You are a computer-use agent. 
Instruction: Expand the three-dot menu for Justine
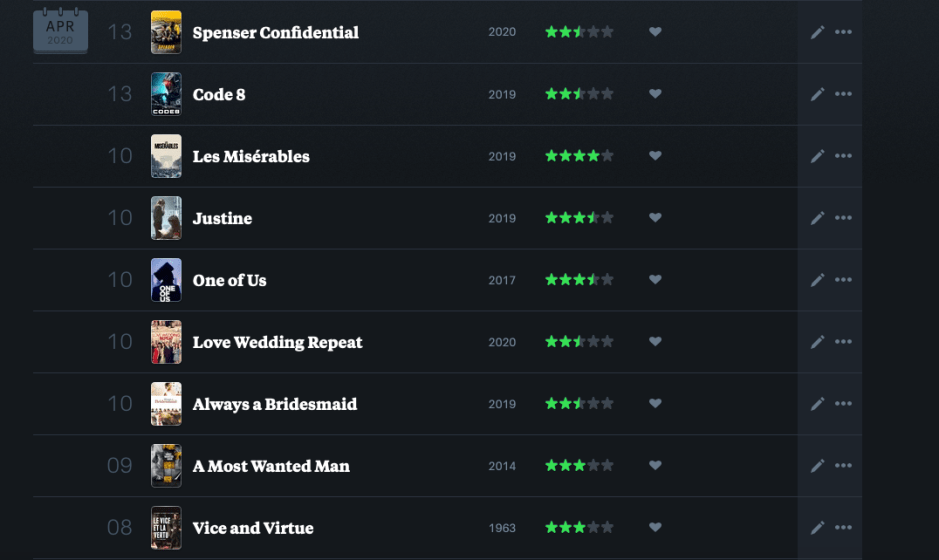click(843, 218)
